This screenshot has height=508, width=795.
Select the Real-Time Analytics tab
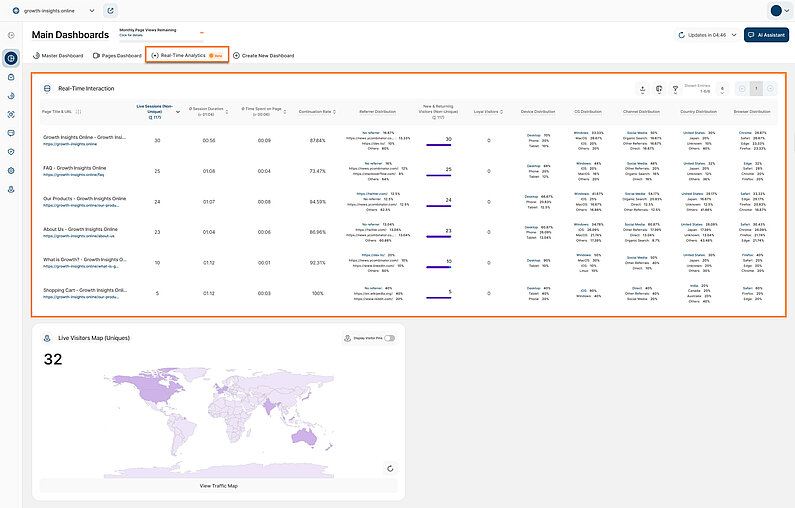tap(187, 55)
